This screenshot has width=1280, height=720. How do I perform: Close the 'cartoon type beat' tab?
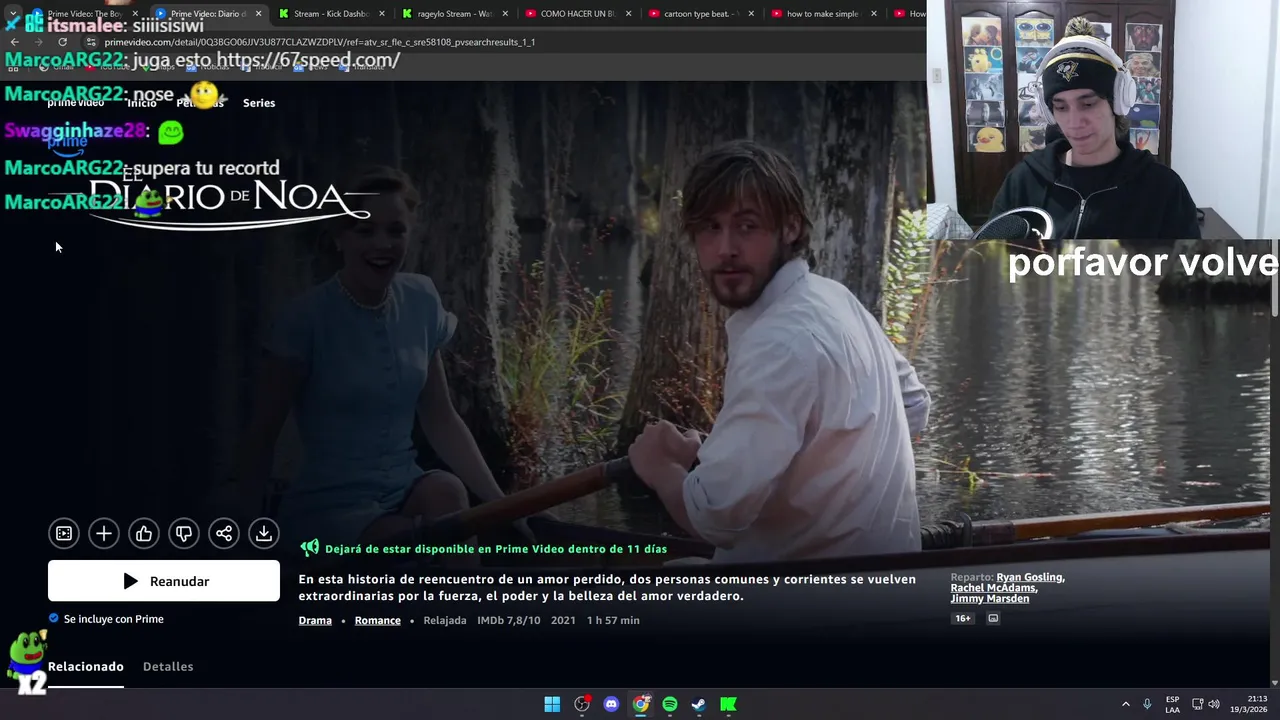[x=751, y=14]
